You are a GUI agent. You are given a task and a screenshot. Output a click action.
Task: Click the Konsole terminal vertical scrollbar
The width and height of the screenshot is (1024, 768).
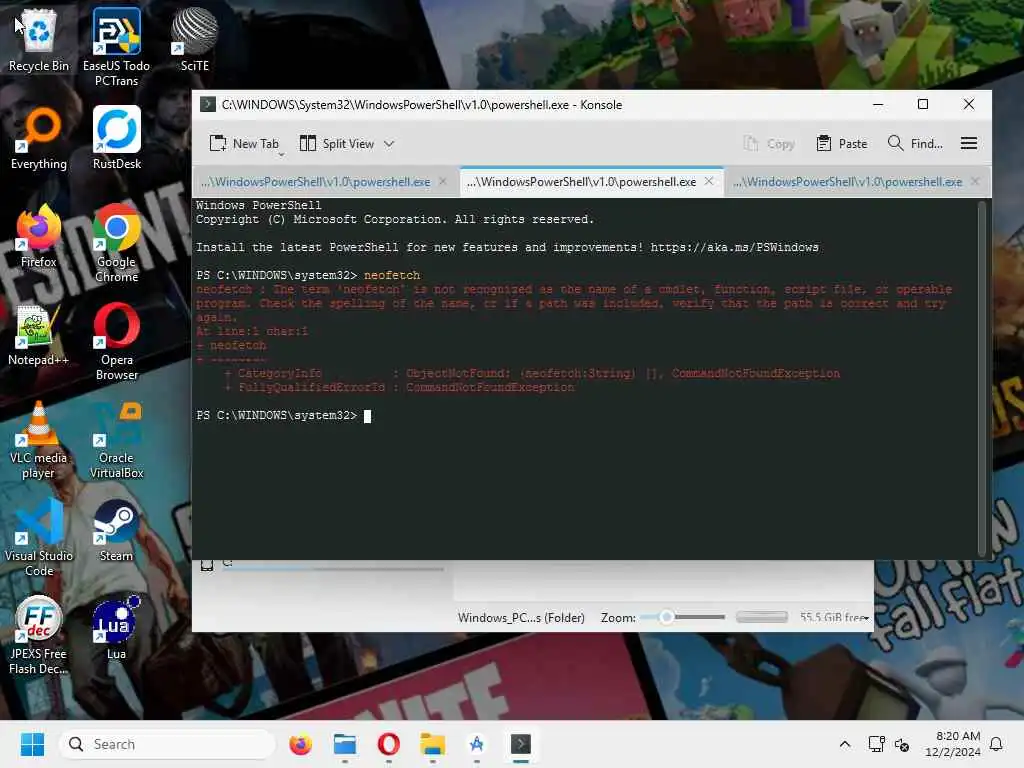982,379
